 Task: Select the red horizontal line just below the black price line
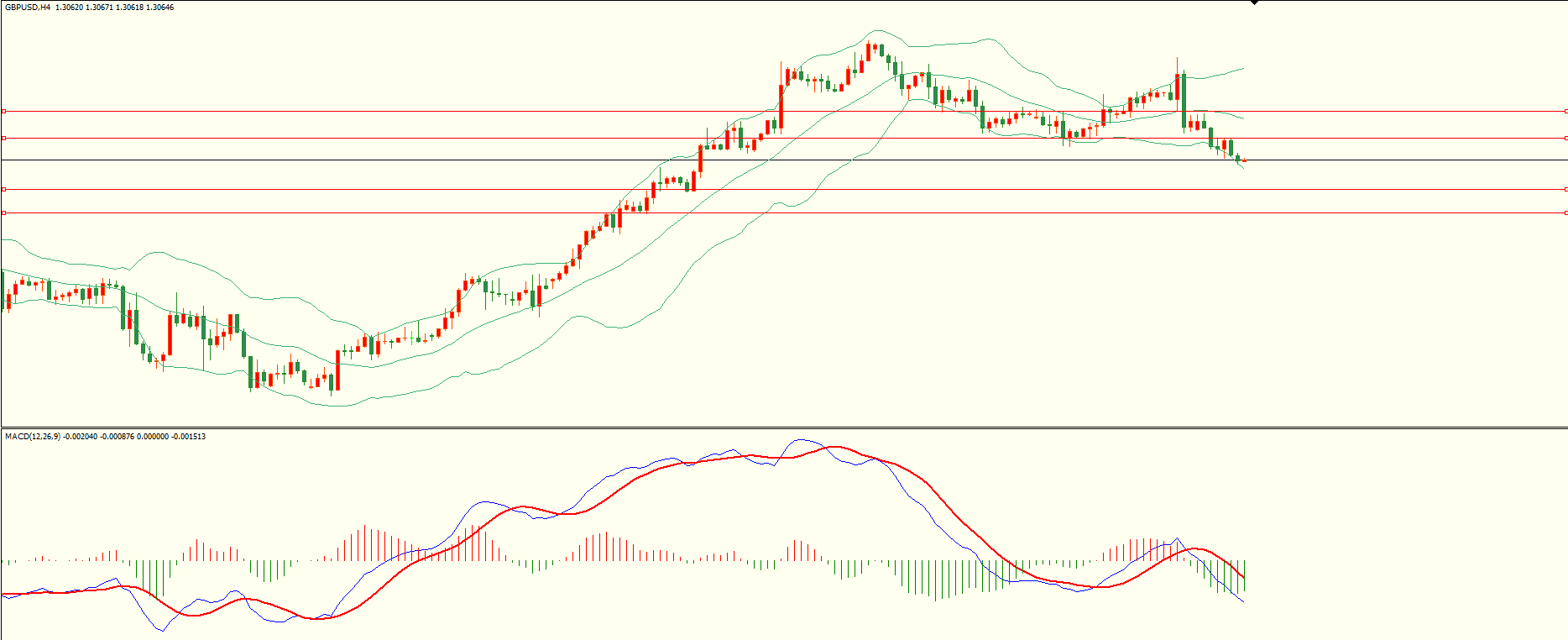pos(784,189)
